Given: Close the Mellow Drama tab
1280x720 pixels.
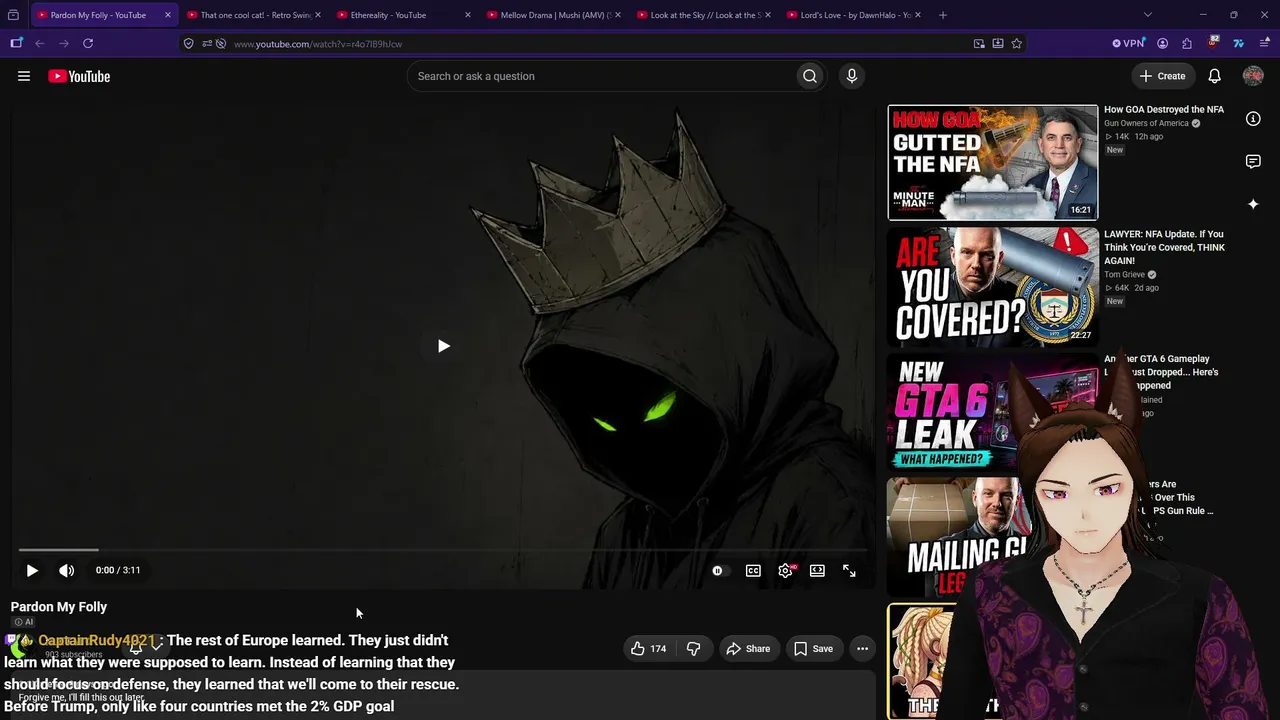Looking at the screenshot, I should pos(617,15).
